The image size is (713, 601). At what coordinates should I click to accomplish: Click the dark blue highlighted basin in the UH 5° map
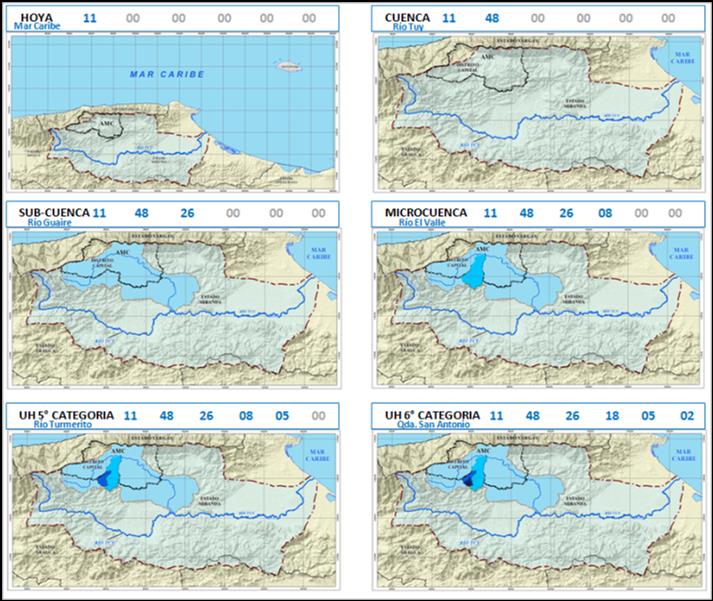(x=104, y=480)
